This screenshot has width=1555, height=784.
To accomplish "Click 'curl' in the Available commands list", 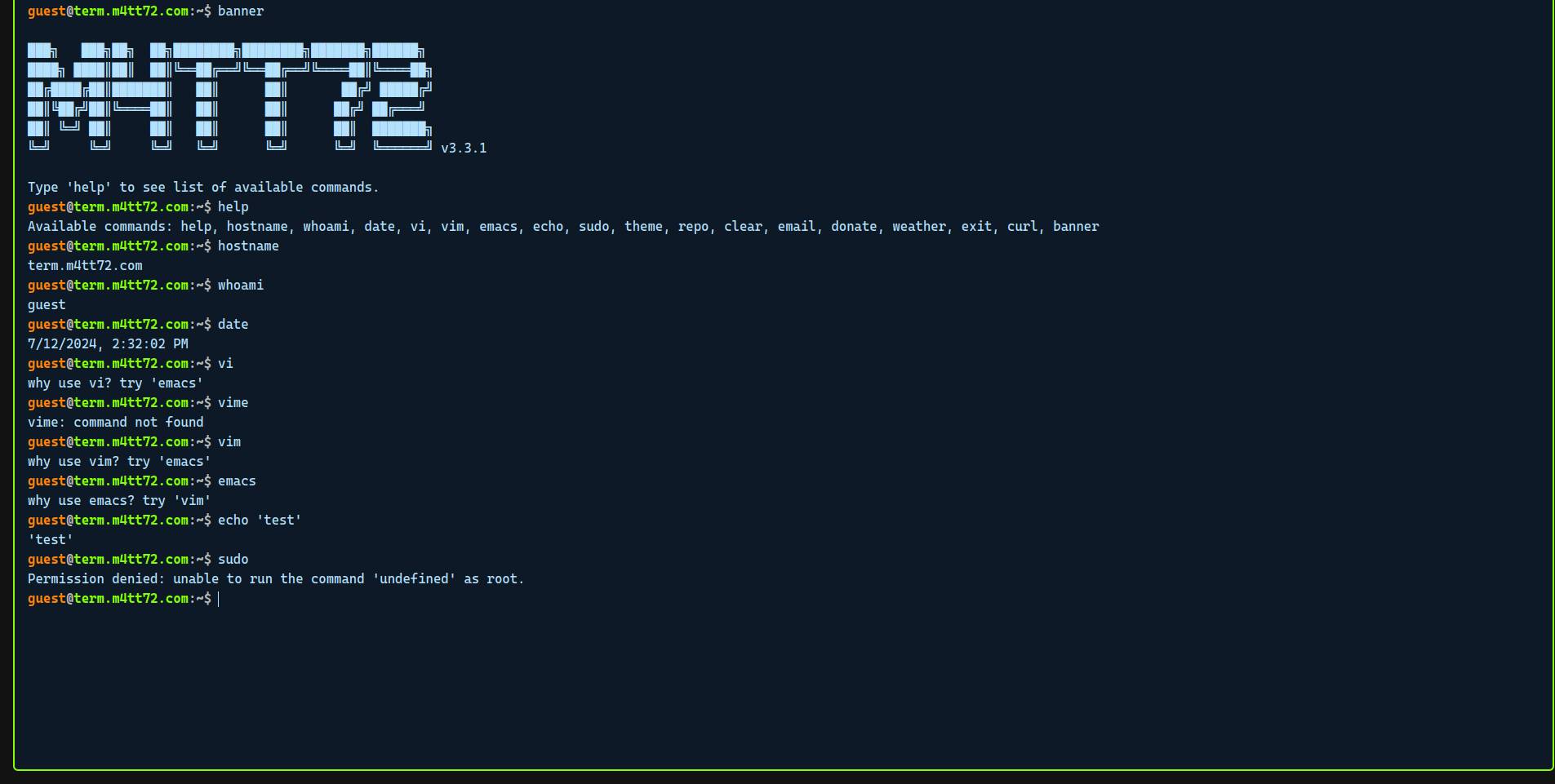I will click(1022, 227).
